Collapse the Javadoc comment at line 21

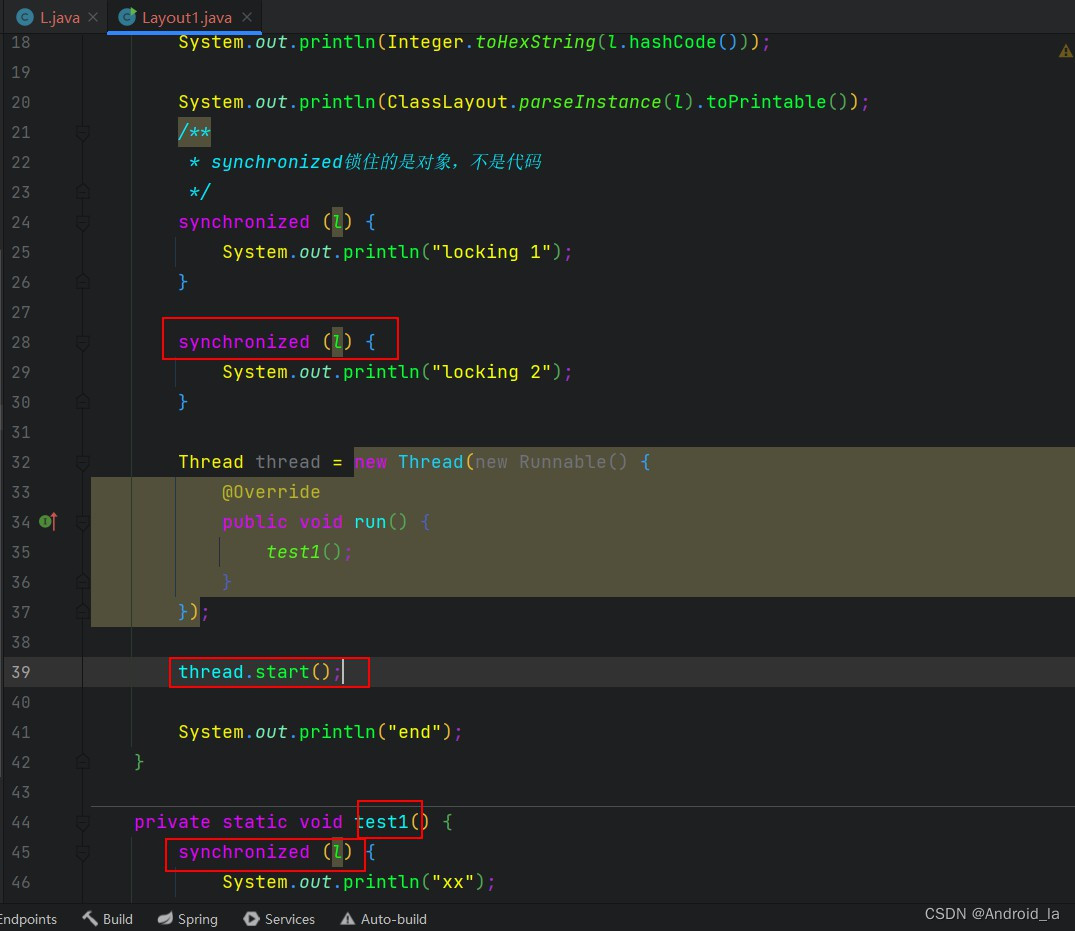click(83, 132)
